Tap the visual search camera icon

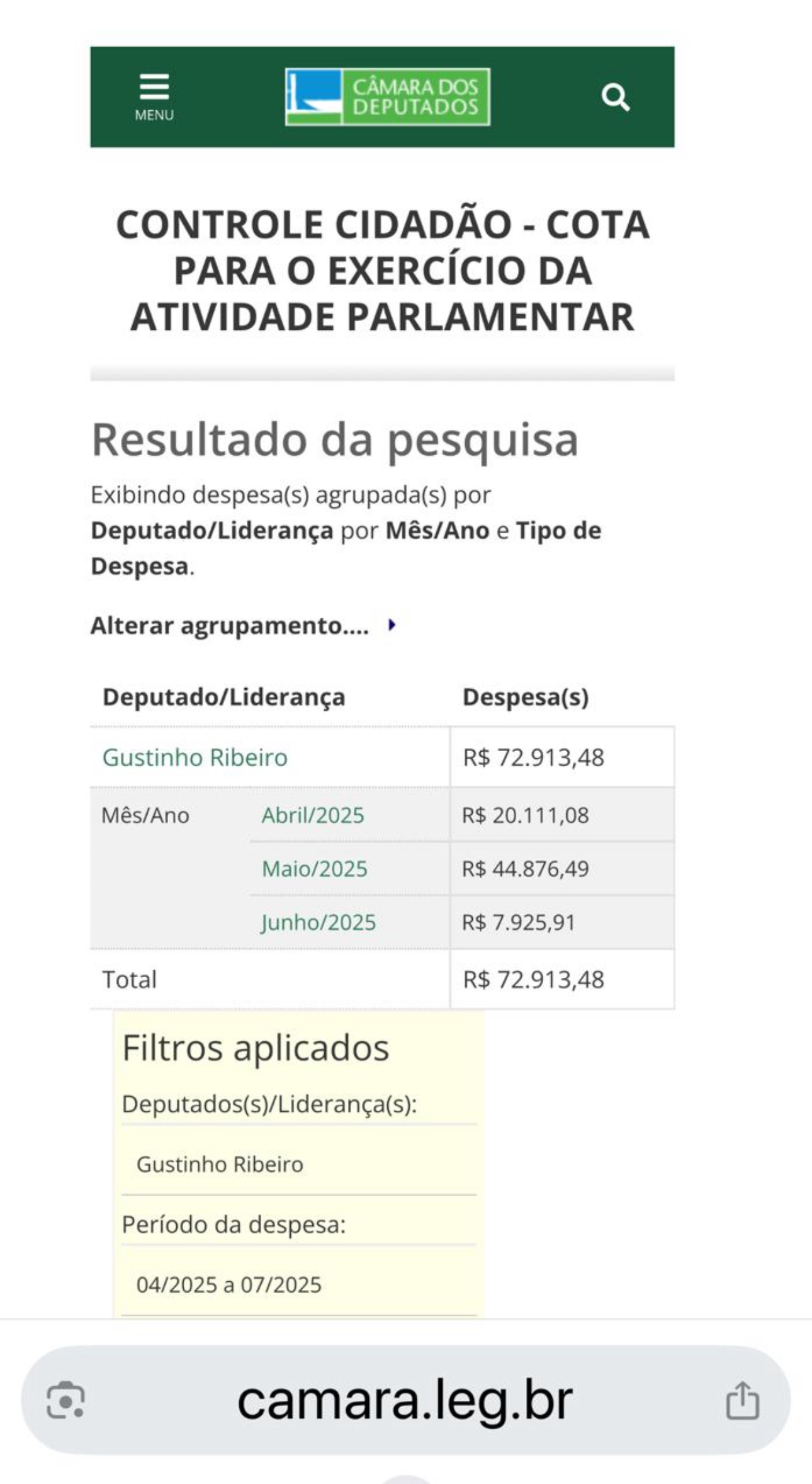(x=66, y=1400)
